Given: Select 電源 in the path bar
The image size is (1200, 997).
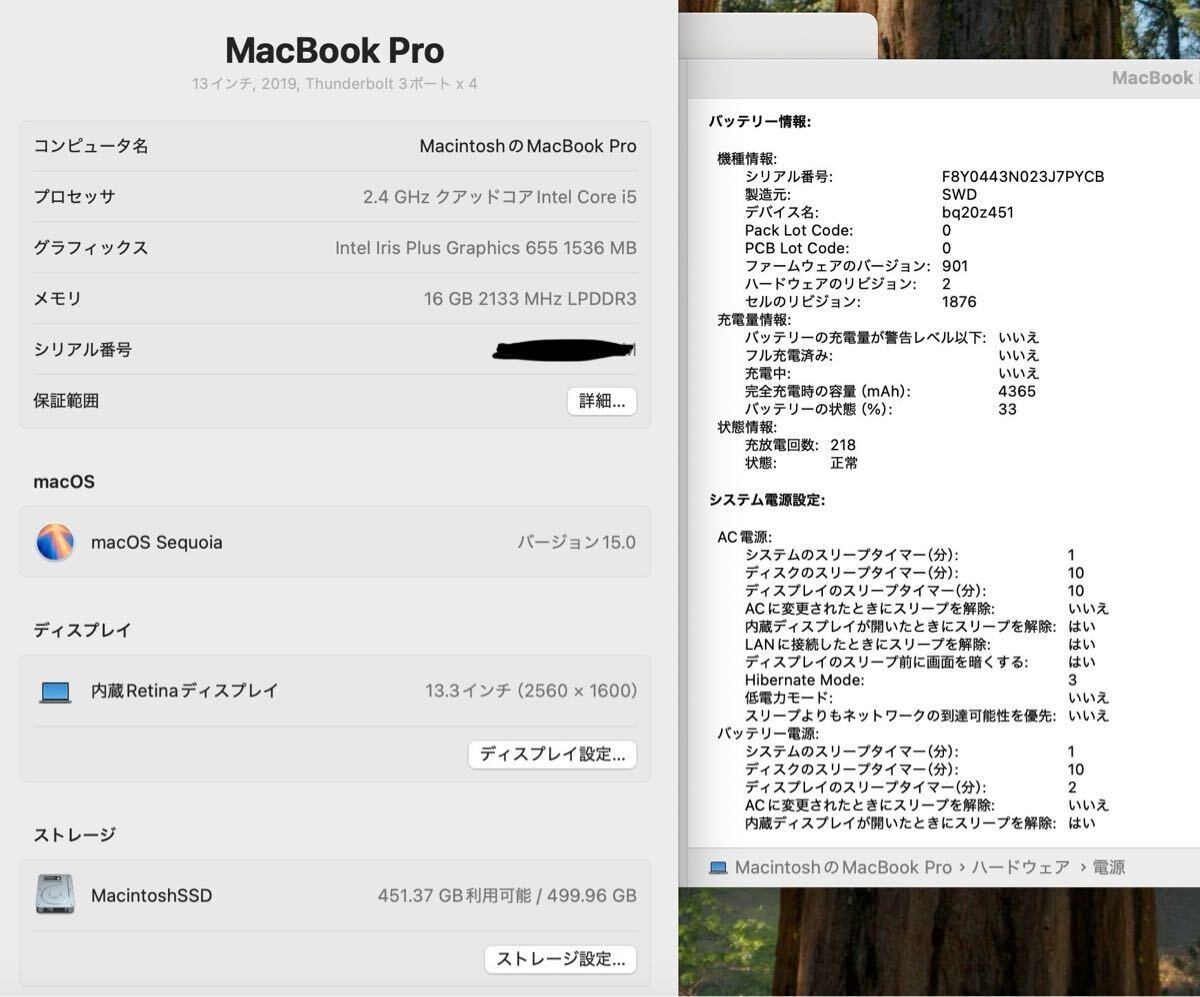Looking at the screenshot, I should coord(1109,868).
